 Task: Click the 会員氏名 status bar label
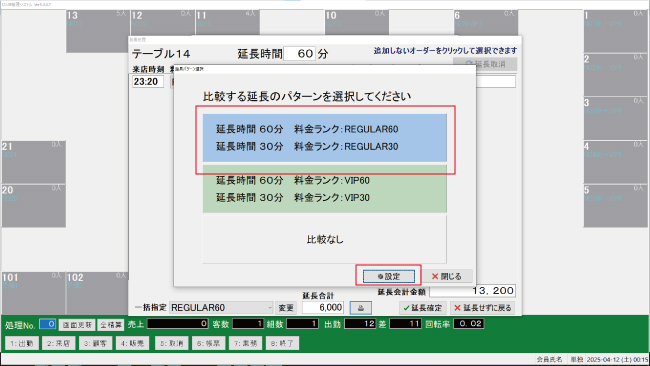pyautogui.click(x=549, y=359)
